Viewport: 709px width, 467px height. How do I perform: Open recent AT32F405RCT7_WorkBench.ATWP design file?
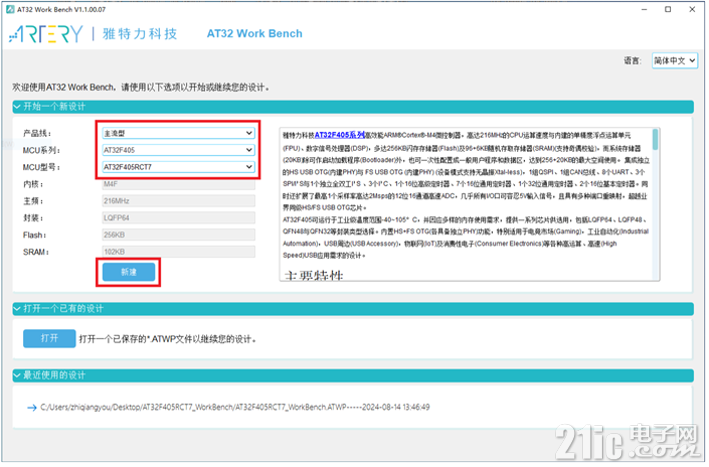click(x=236, y=409)
